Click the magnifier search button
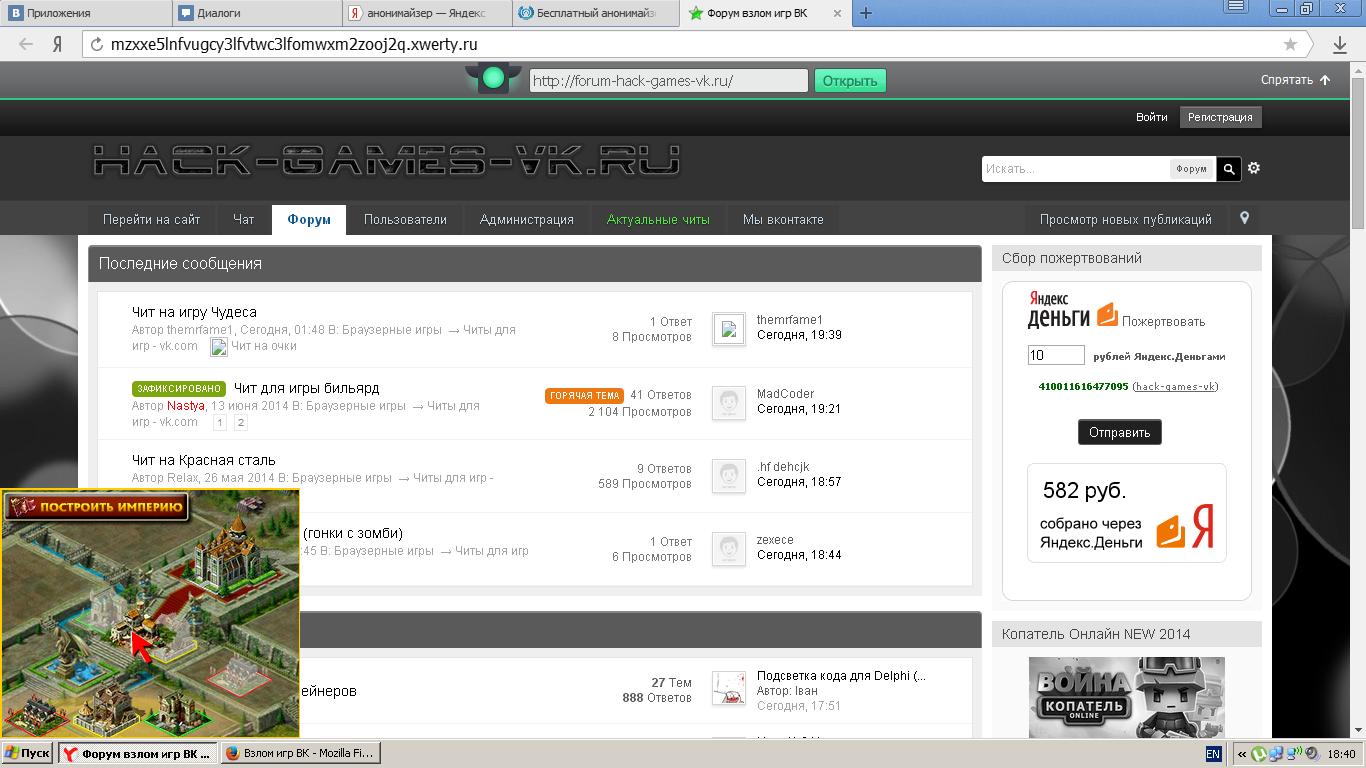The image size is (1366, 768). coord(1229,169)
